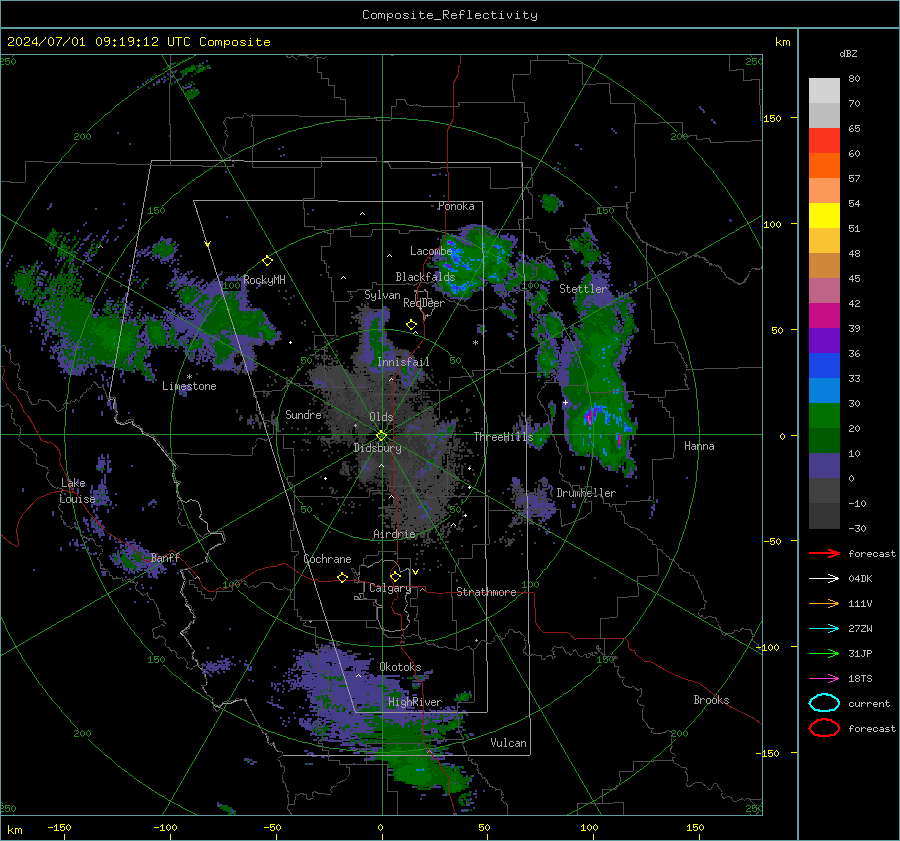
Task: Click the Vulcan town label
Action: (x=508, y=743)
